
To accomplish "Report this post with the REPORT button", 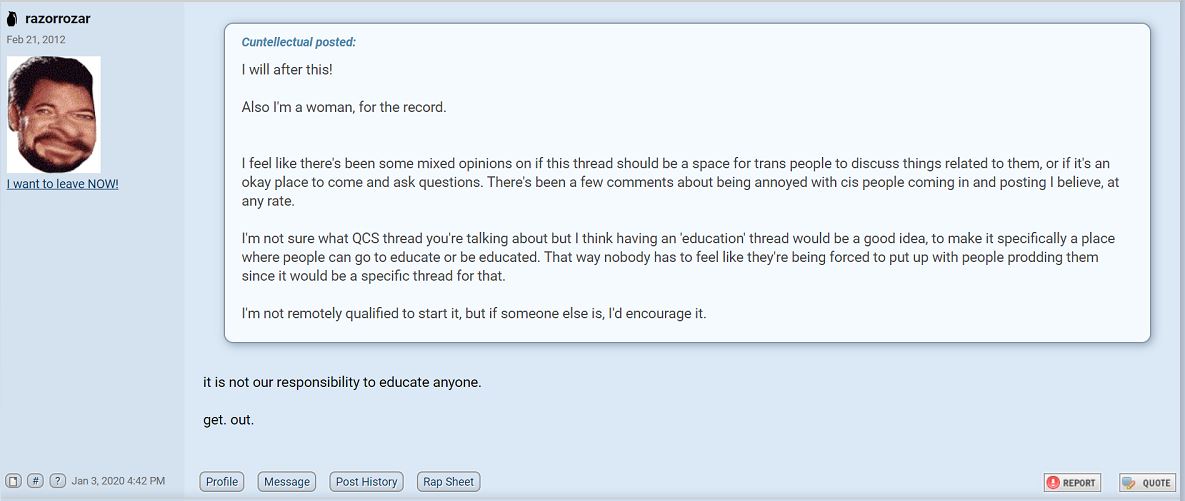I will click(1072, 483).
